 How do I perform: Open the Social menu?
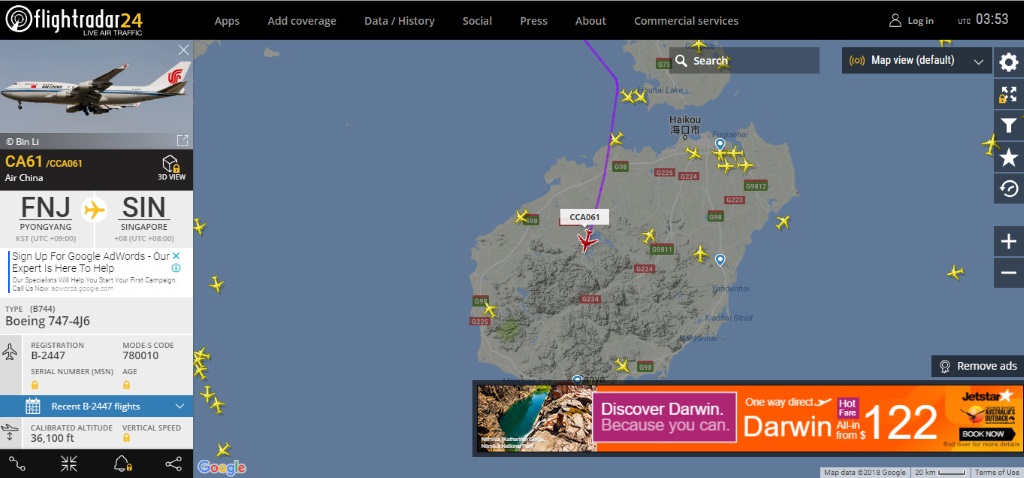tap(477, 21)
